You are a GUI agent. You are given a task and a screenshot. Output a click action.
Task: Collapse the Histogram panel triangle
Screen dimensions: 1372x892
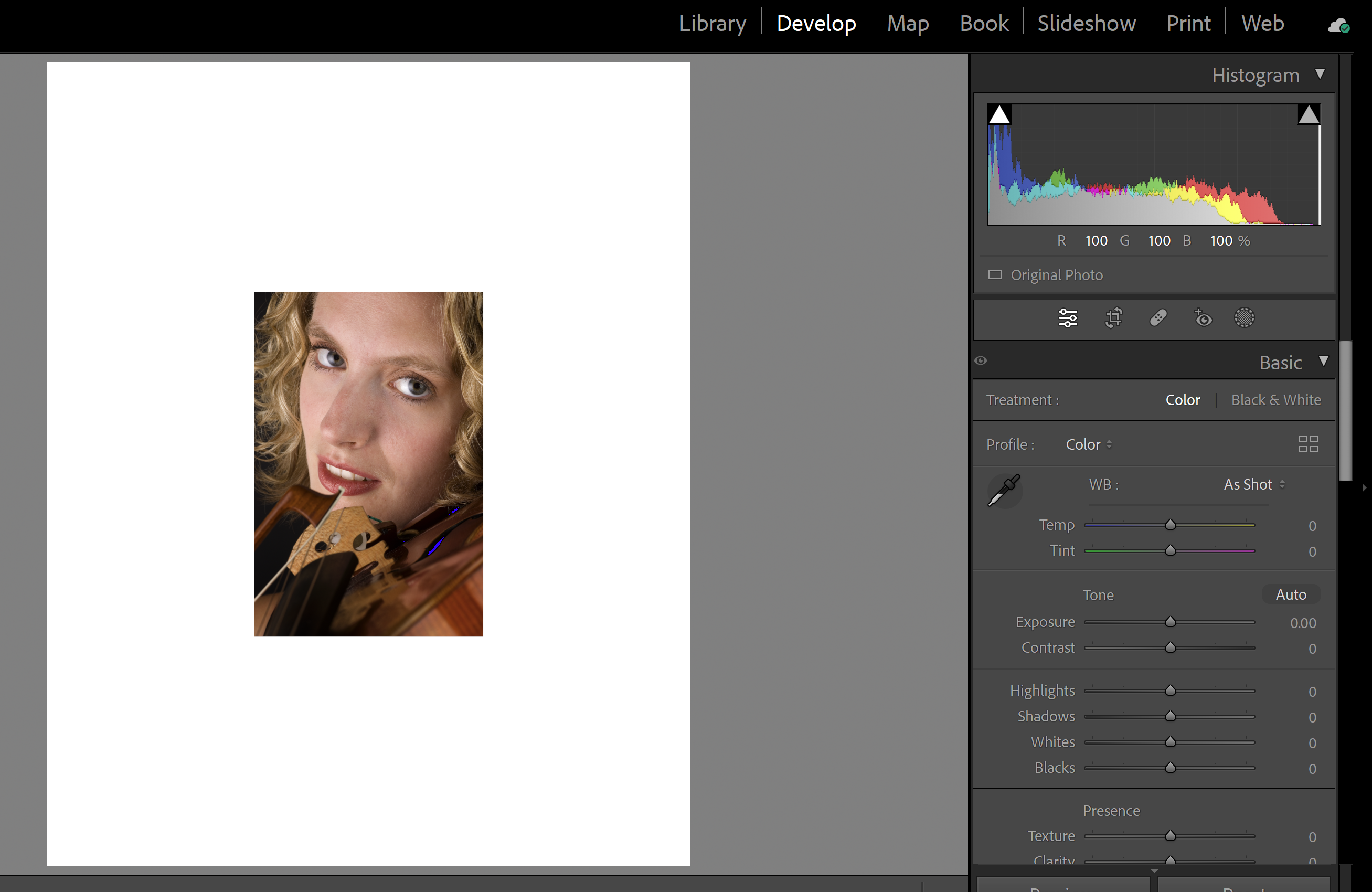[x=1320, y=75]
